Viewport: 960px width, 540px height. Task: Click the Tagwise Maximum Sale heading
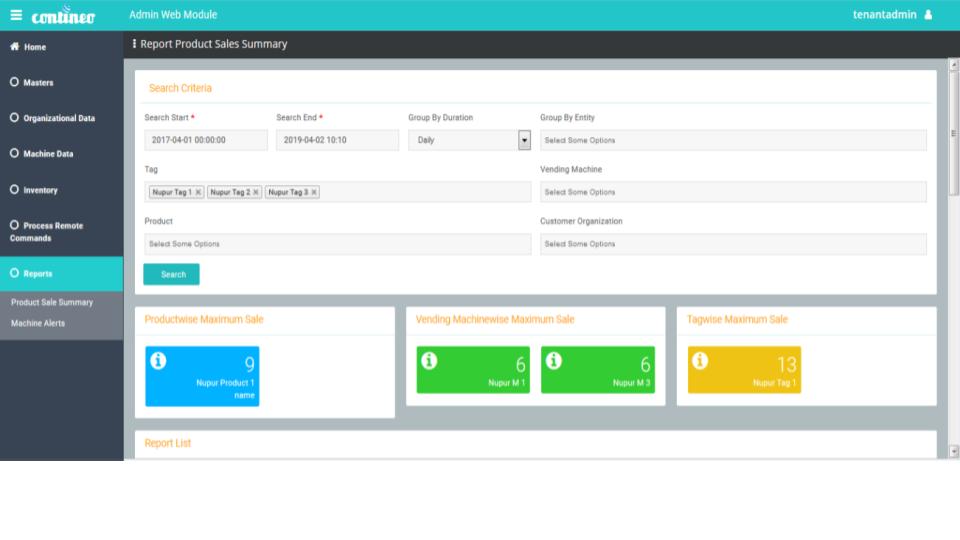click(737, 319)
